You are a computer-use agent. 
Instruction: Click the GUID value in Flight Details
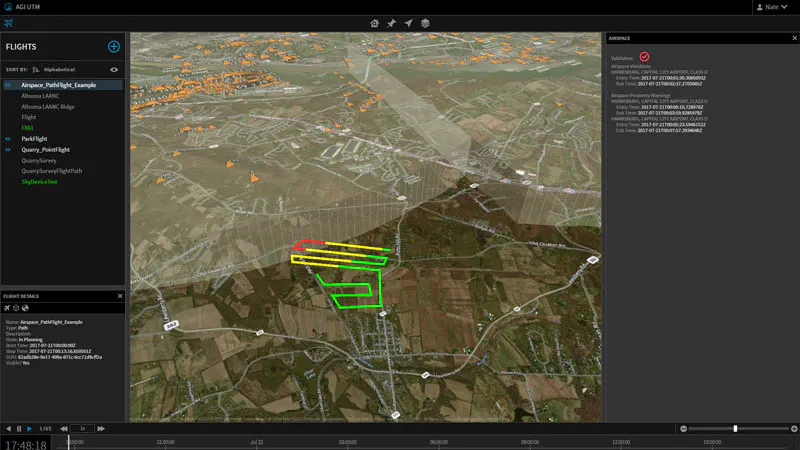coord(60,357)
